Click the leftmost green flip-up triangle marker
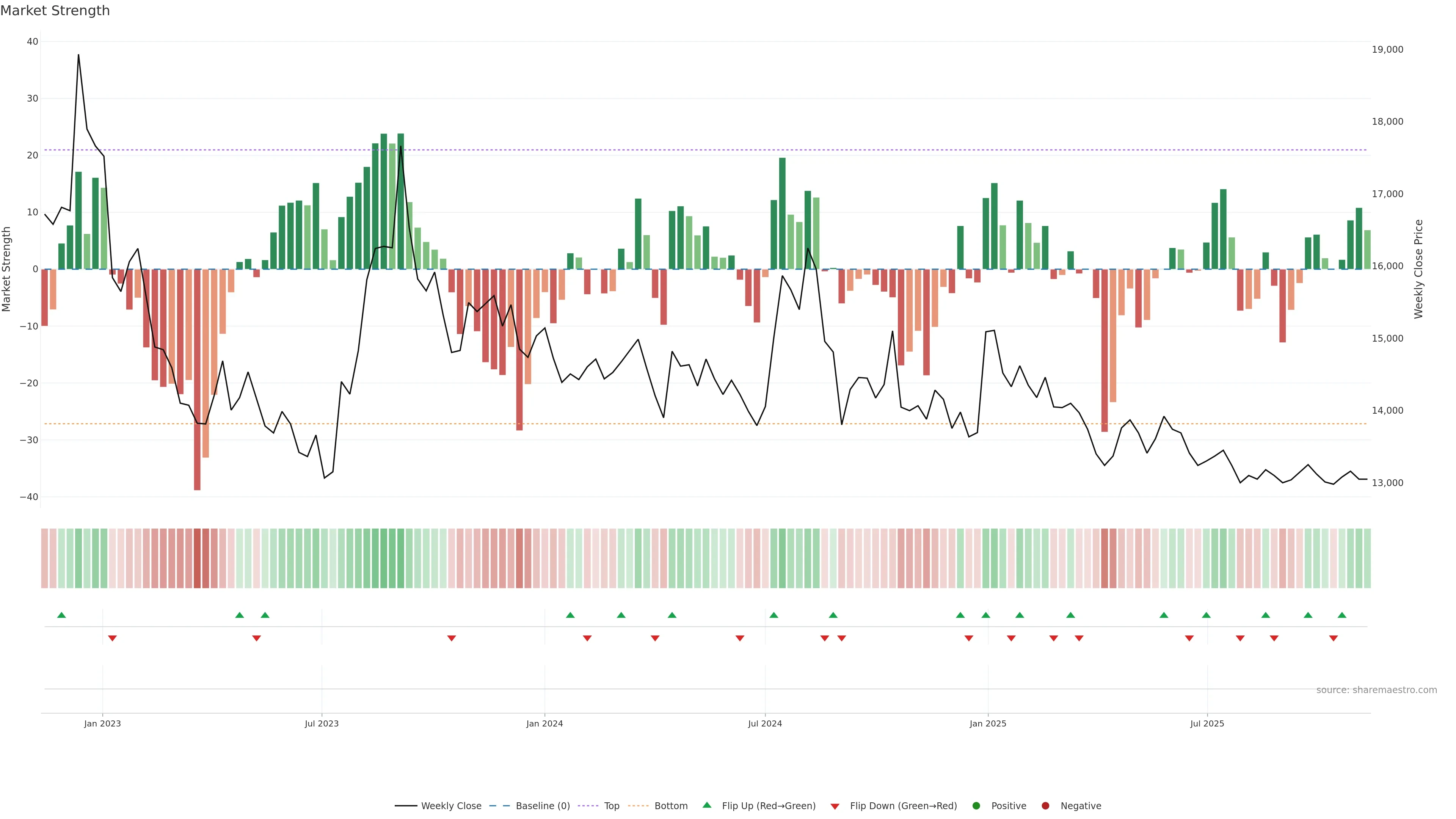This screenshot has height=819, width=1456. (x=61, y=615)
